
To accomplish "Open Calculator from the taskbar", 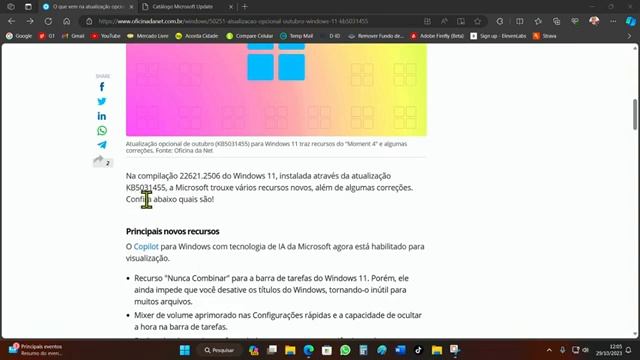I will [x=363, y=350].
